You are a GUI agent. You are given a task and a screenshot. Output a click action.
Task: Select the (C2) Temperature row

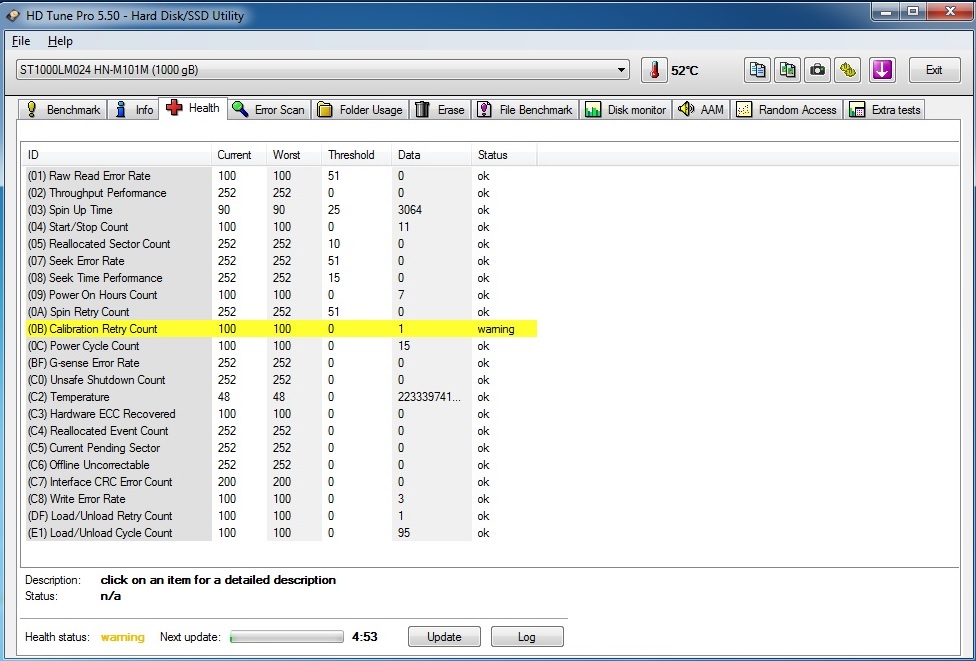click(x=280, y=397)
